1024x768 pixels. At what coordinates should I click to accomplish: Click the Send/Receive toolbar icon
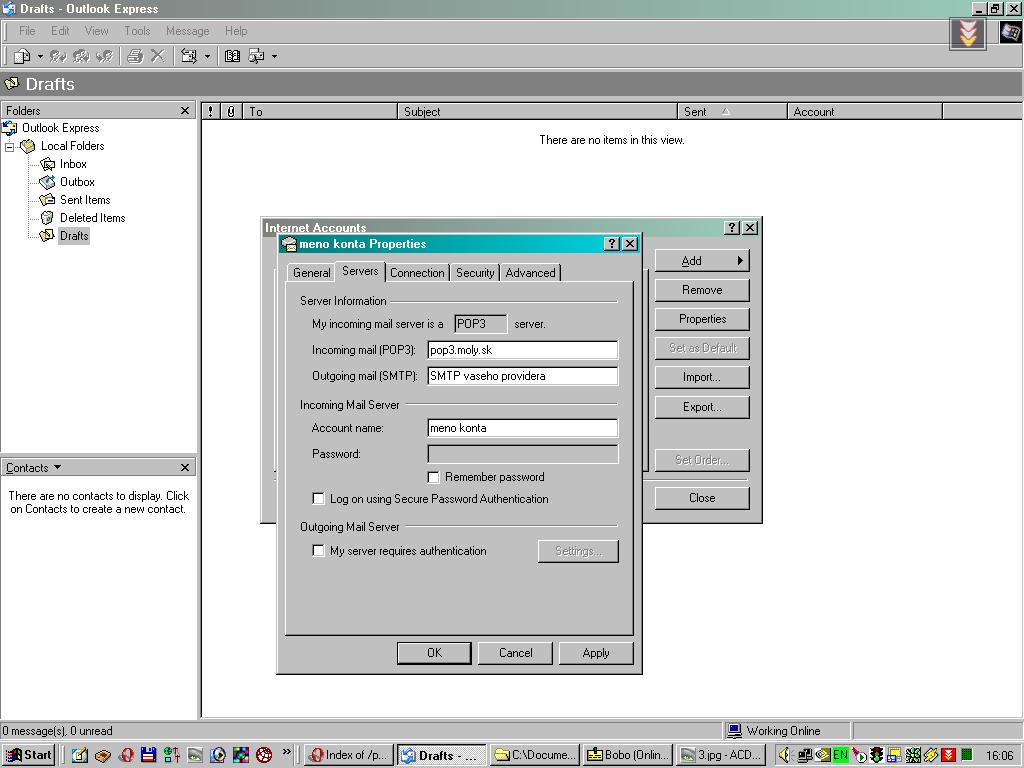pyautogui.click(x=188, y=57)
